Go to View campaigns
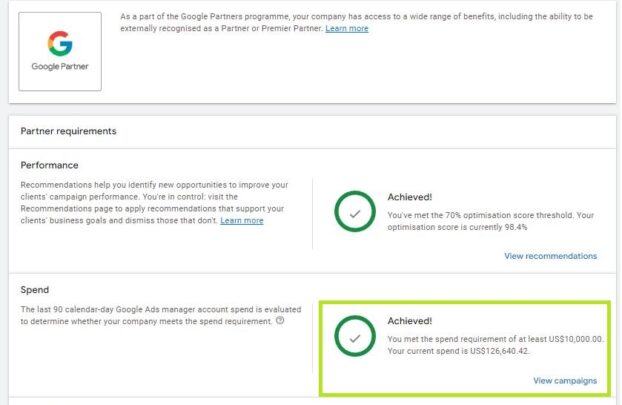Image resolution: width=622 pixels, height=405 pixels. [x=565, y=380]
